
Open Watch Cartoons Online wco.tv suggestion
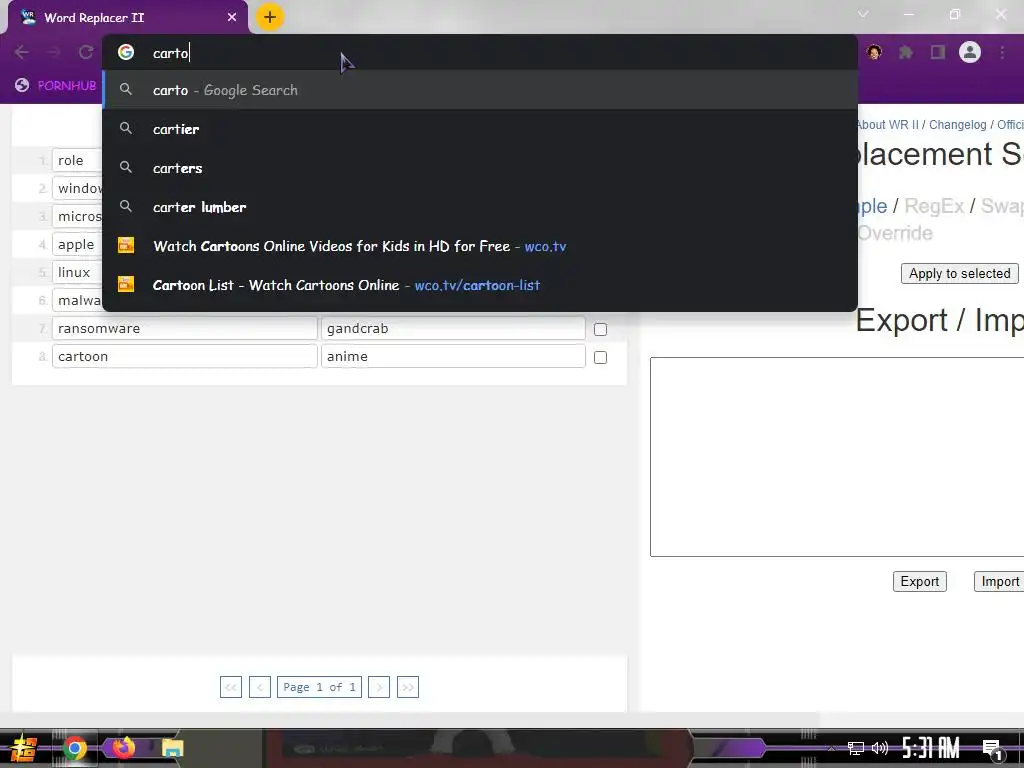tap(480, 246)
